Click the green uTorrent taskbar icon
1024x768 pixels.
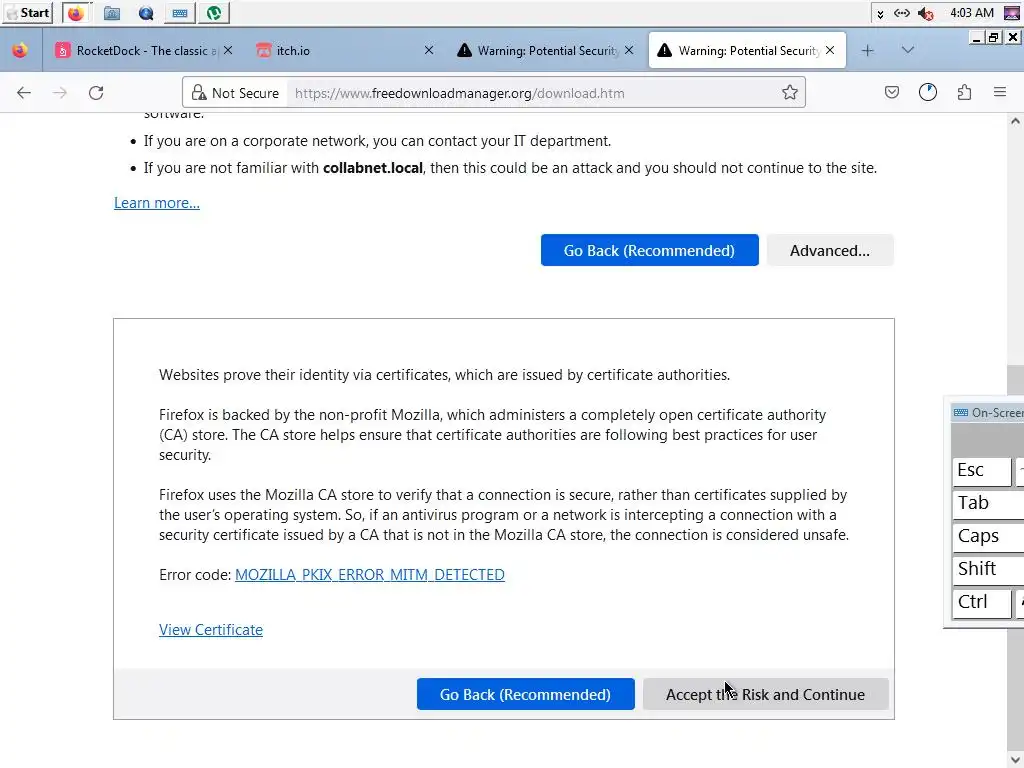tap(214, 13)
